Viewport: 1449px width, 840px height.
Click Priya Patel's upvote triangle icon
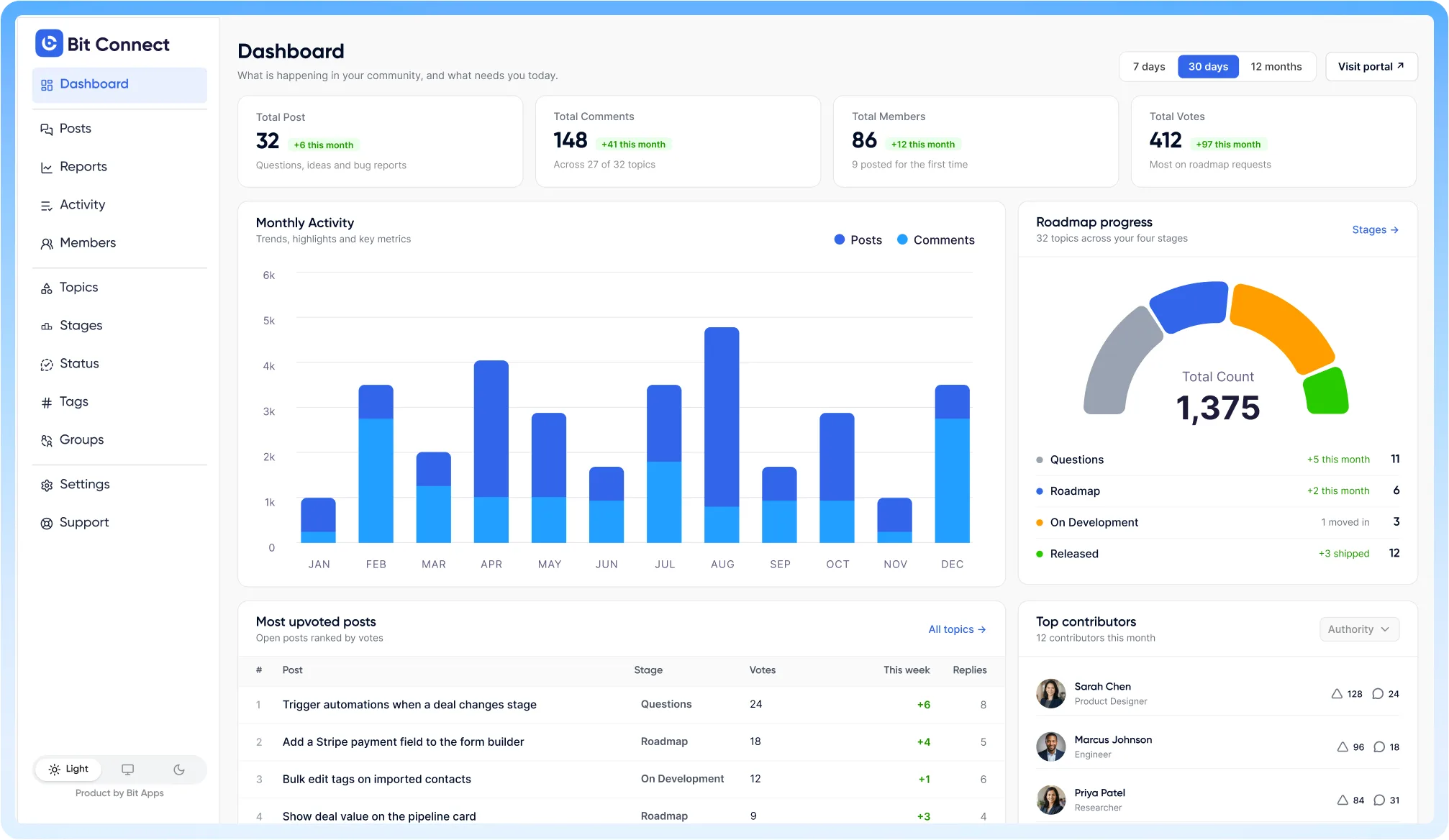[x=1343, y=800]
